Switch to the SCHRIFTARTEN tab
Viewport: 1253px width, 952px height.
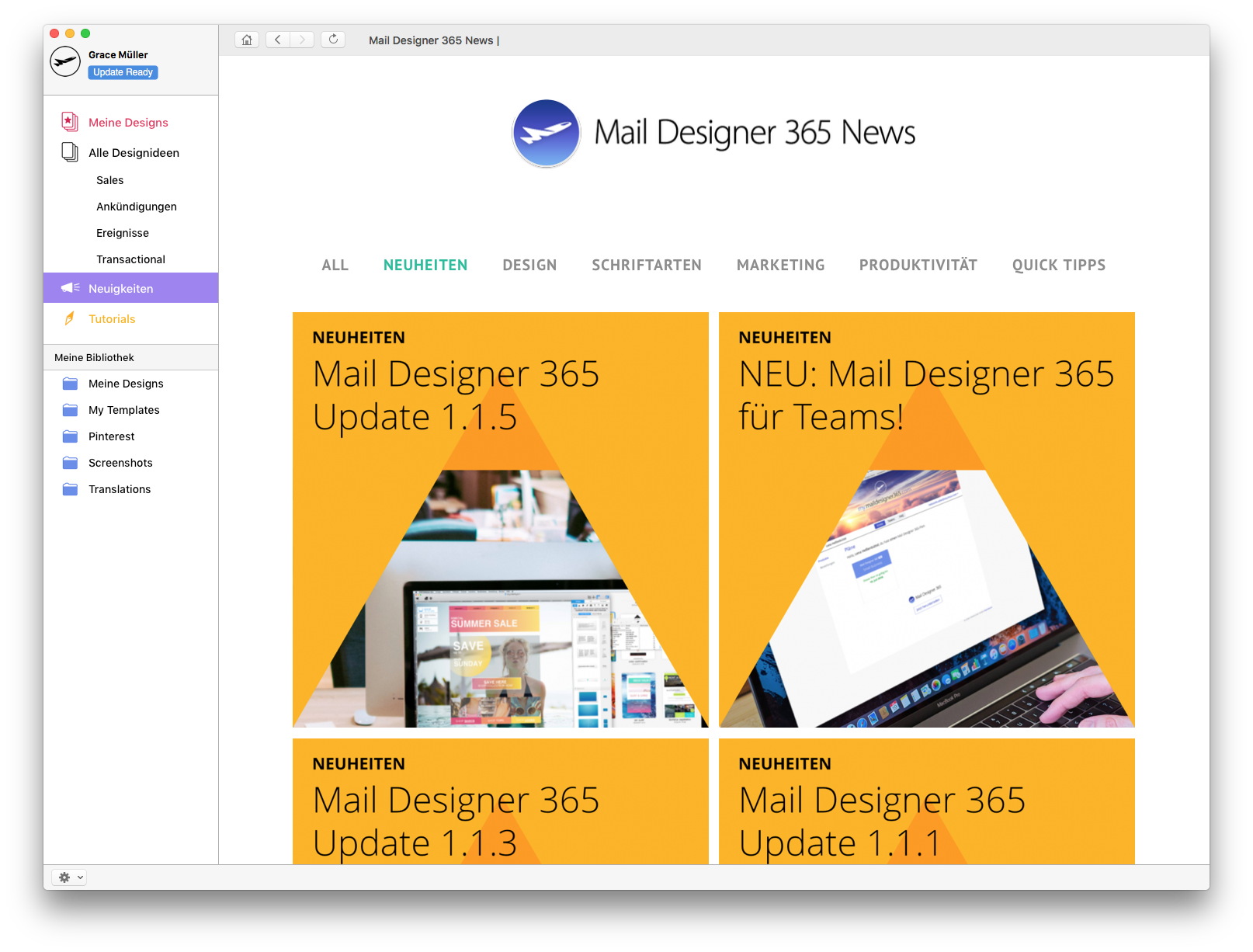coord(647,266)
